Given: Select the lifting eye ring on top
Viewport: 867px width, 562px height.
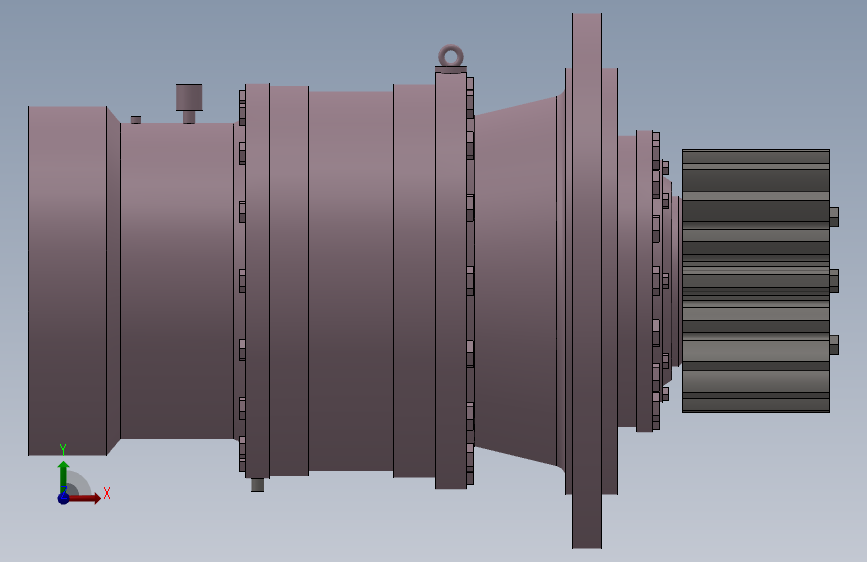Looking at the screenshot, I should click(x=451, y=56).
